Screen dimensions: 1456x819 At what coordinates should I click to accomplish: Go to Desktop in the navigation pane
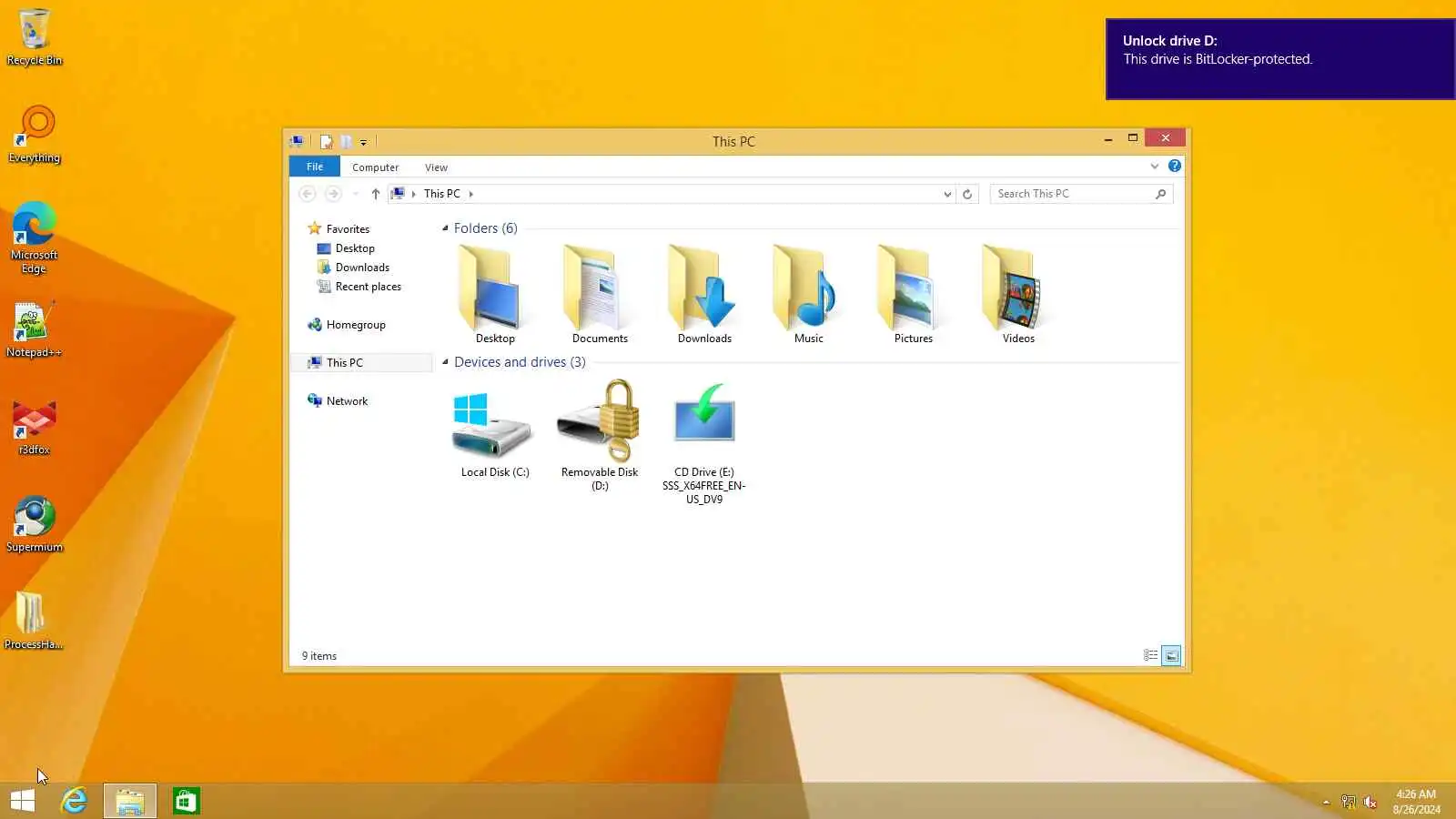coord(355,248)
